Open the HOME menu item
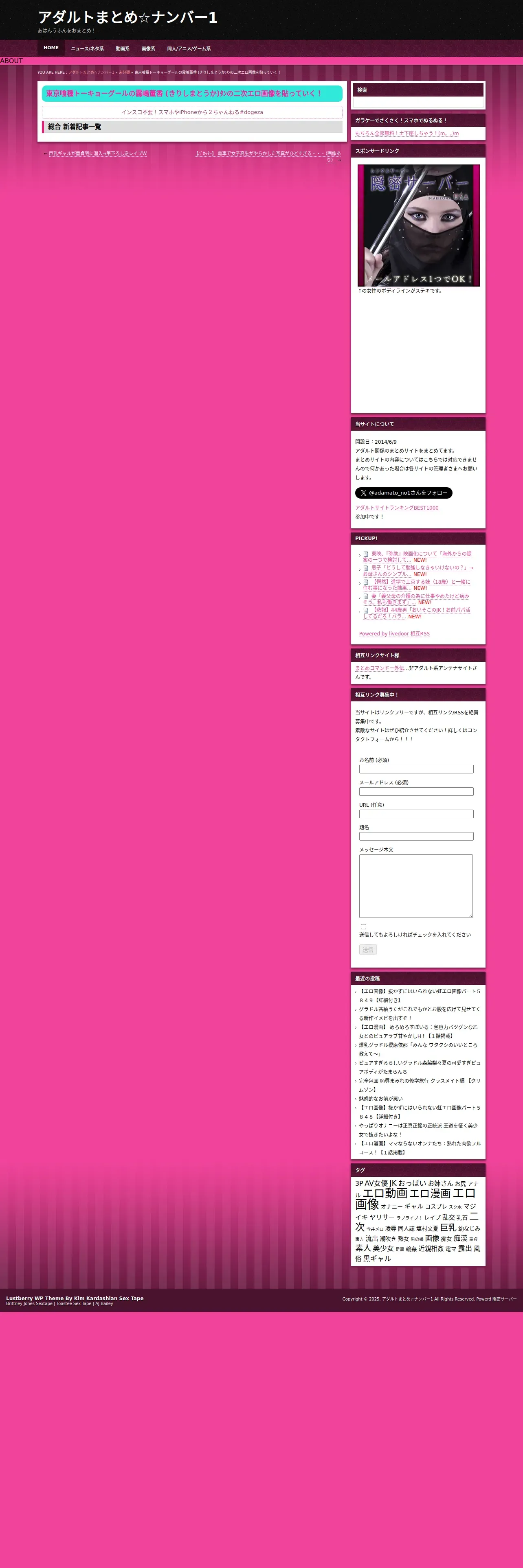 point(51,48)
